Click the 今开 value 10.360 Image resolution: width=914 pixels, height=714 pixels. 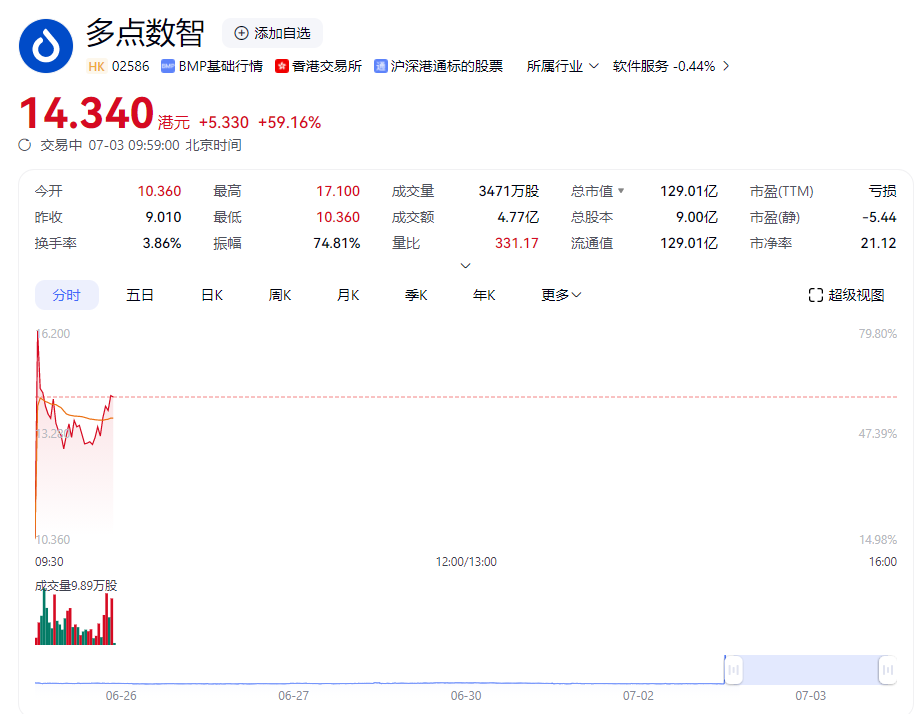point(159,191)
